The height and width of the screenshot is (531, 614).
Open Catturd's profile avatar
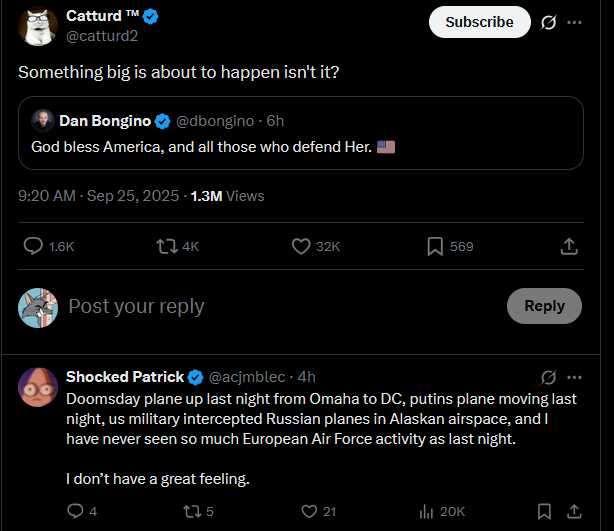(37, 25)
